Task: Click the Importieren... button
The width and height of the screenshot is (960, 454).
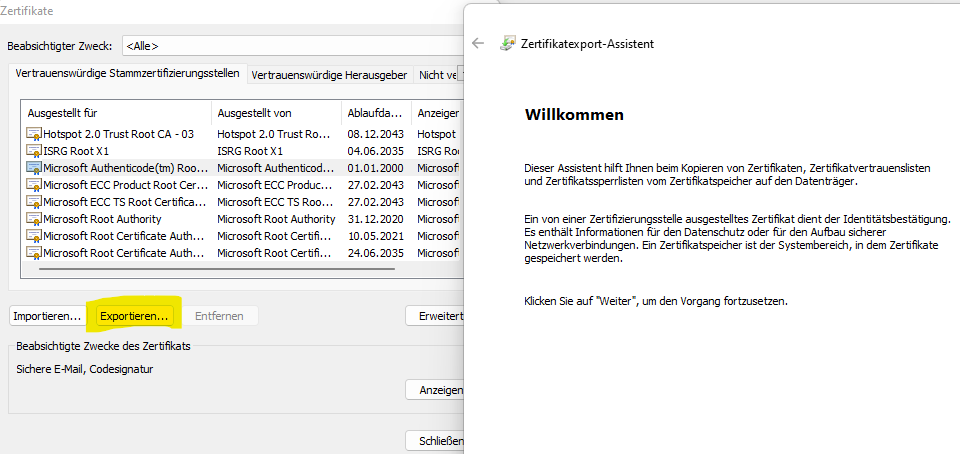Action: pyautogui.click(x=47, y=316)
